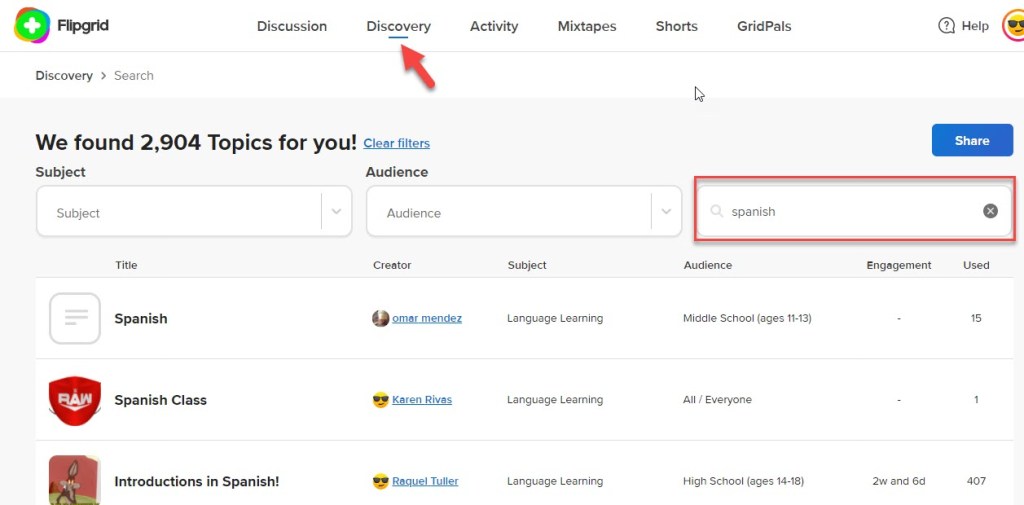This screenshot has width=1024, height=505.
Task: Switch to the Mixtapes tab
Action: pos(587,26)
